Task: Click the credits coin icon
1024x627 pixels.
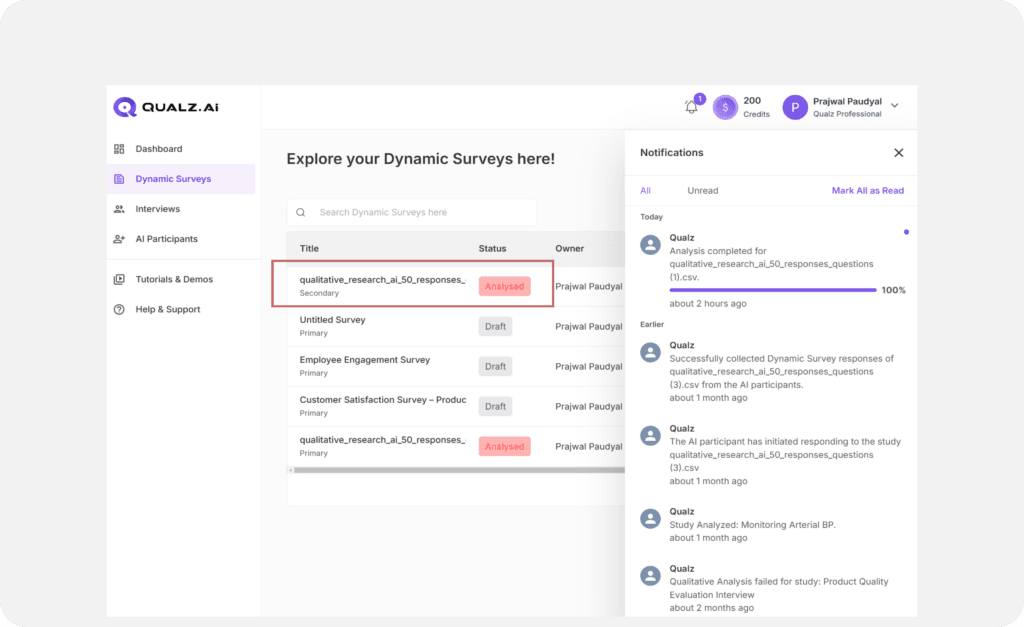Action: 725,107
